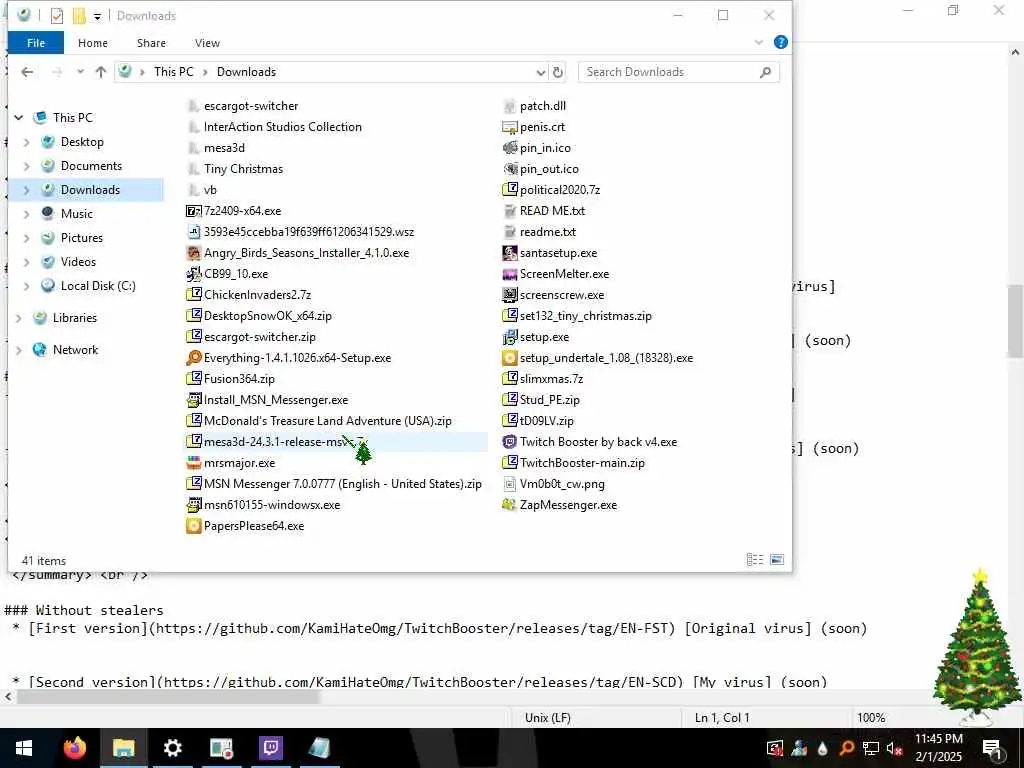Go up one folder level

pos(101,72)
